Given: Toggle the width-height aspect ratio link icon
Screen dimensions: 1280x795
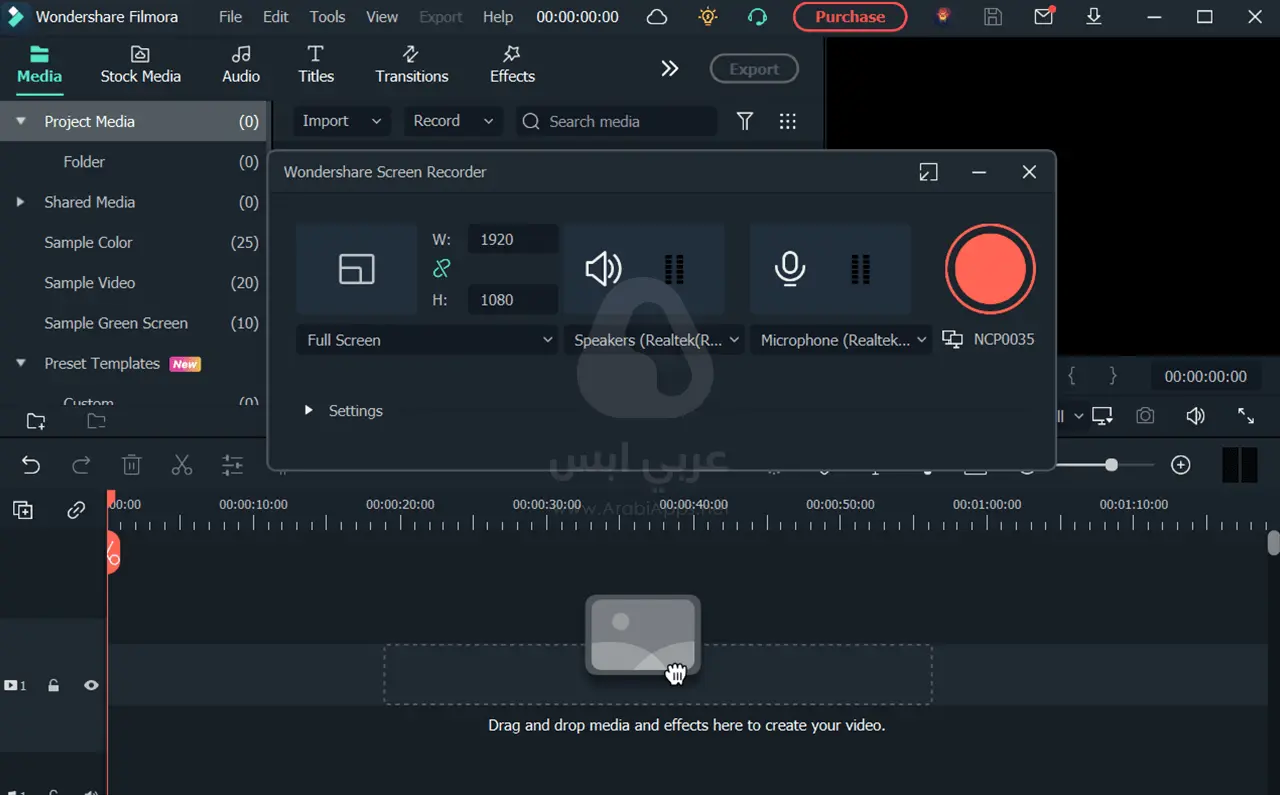Looking at the screenshot, I should (441, 268).
